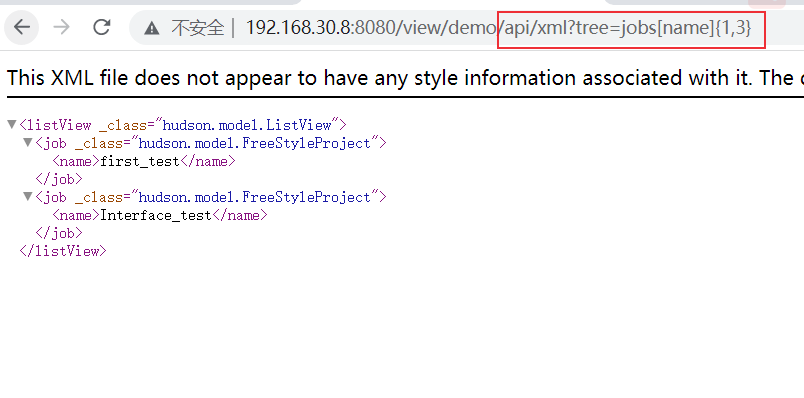Collapse the listView root node
804x398 pixels.
pos(12,124)
